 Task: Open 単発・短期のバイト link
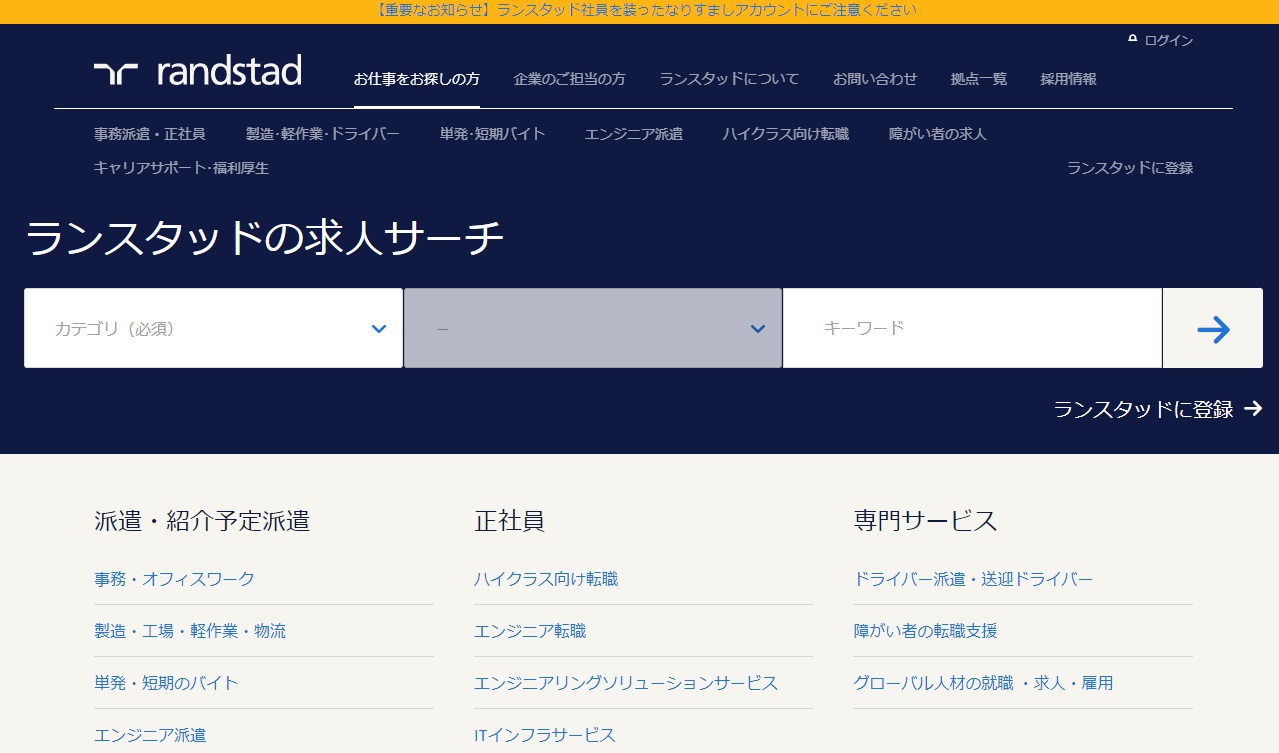pos(166,683)
